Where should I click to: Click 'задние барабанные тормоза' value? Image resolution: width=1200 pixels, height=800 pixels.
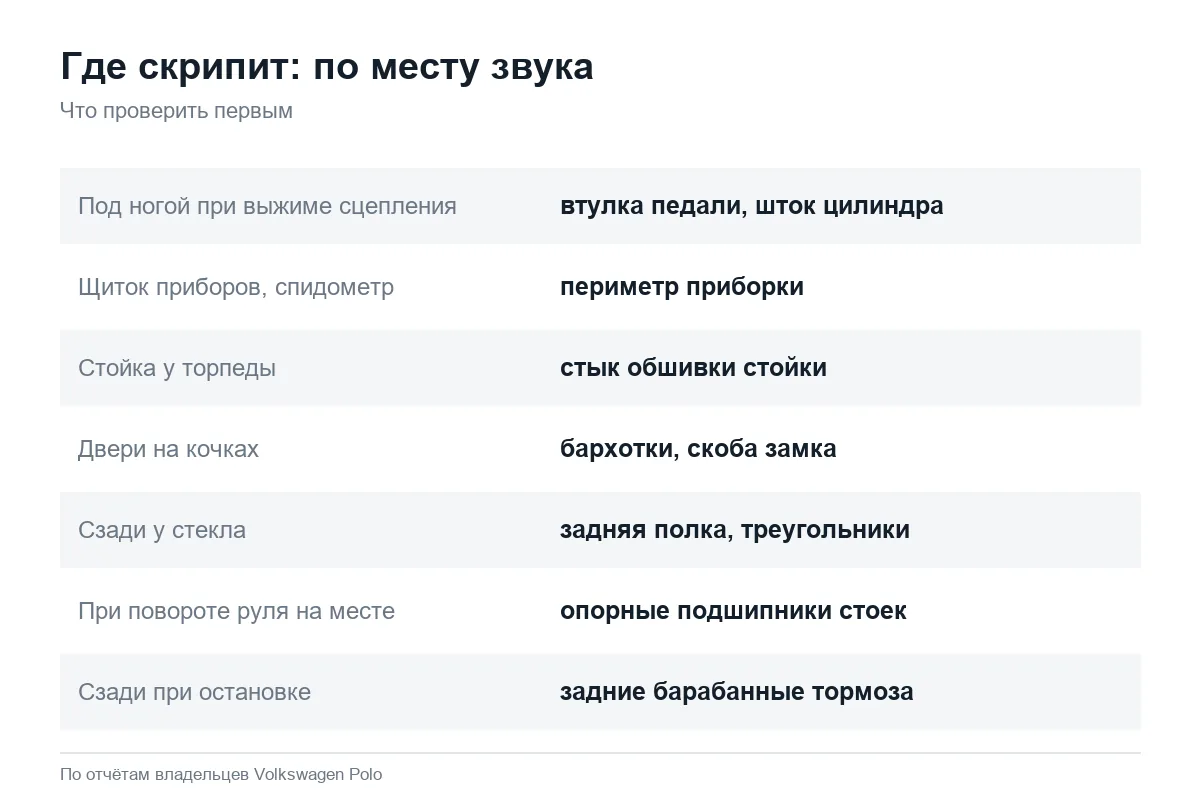(737, 692)
